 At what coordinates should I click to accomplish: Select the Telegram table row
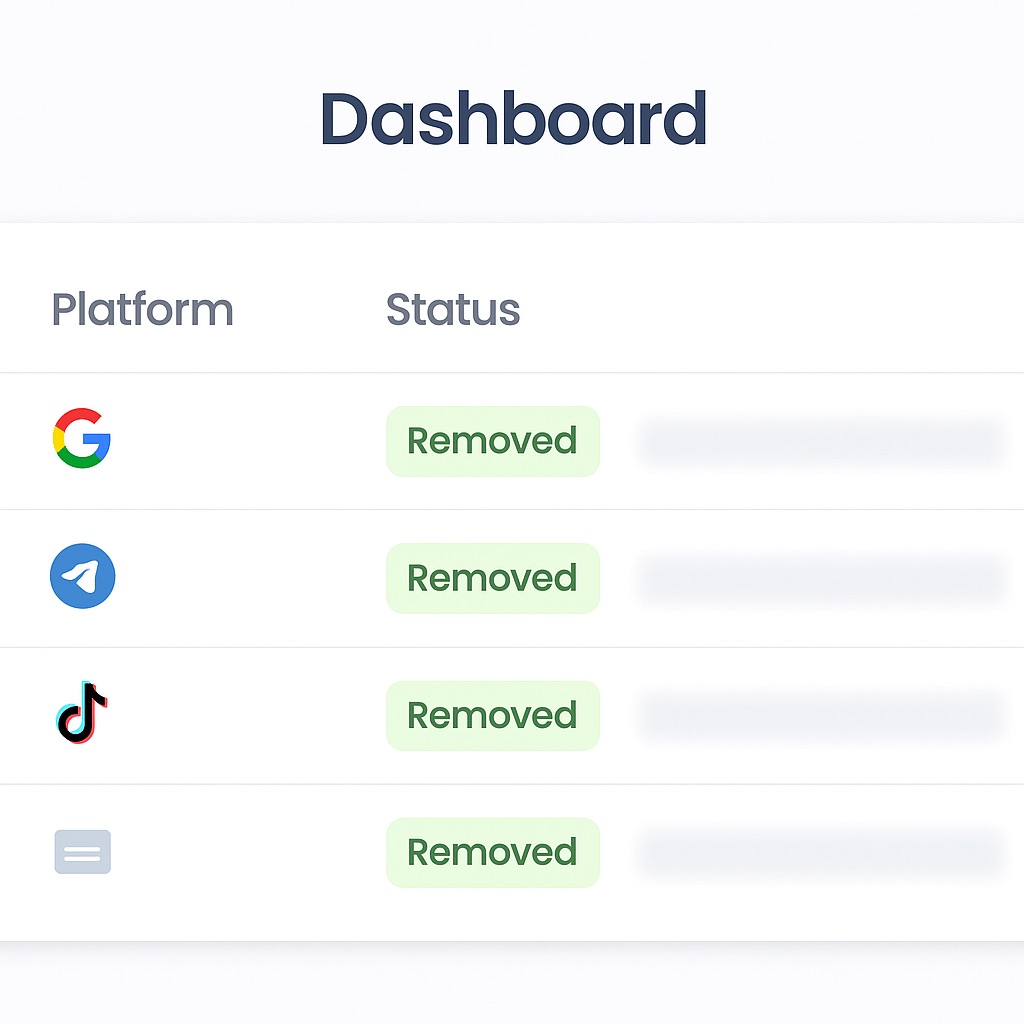[x=250, y=578]
